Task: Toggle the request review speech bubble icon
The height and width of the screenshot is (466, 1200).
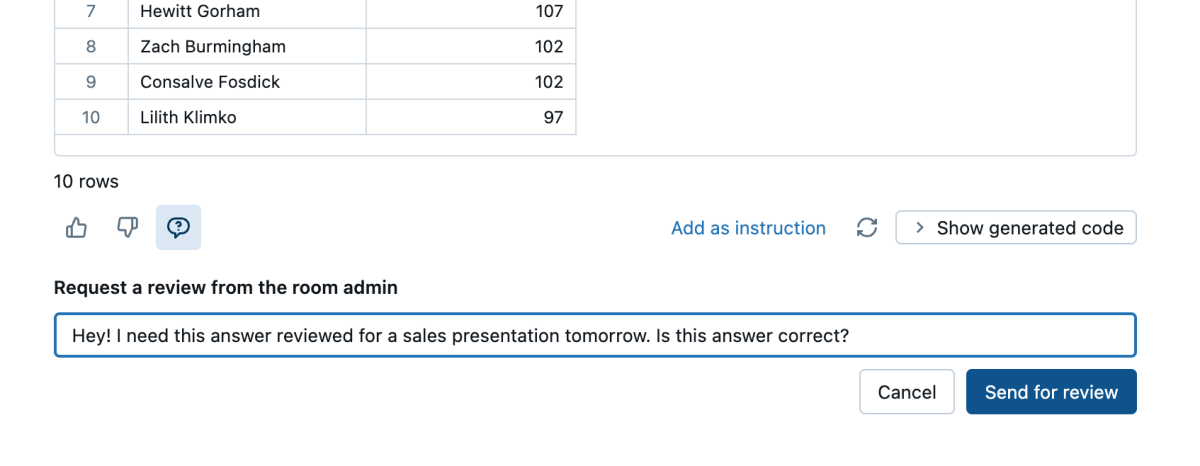Action: [x=178, y=228]
